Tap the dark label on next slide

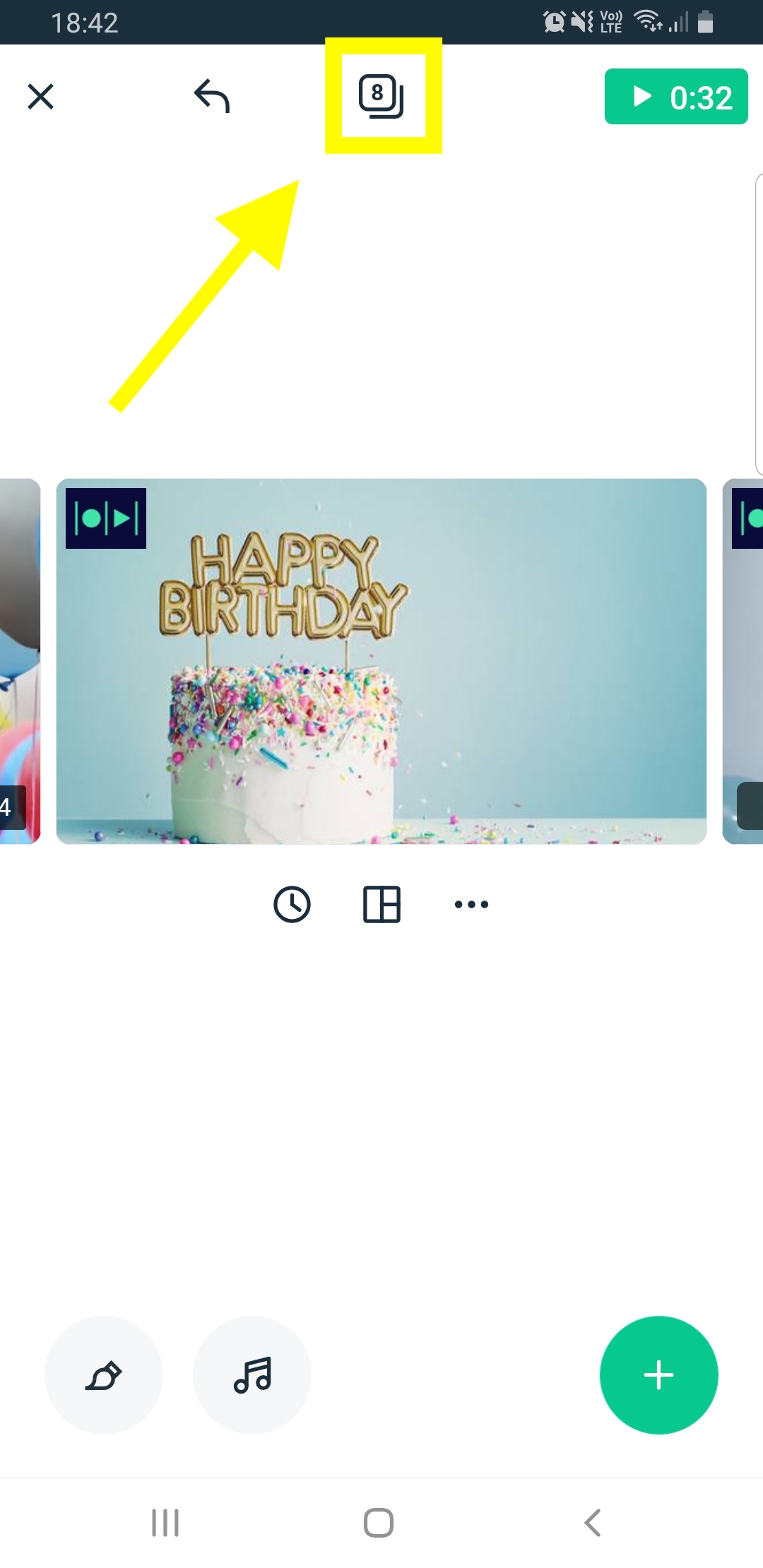750,806
